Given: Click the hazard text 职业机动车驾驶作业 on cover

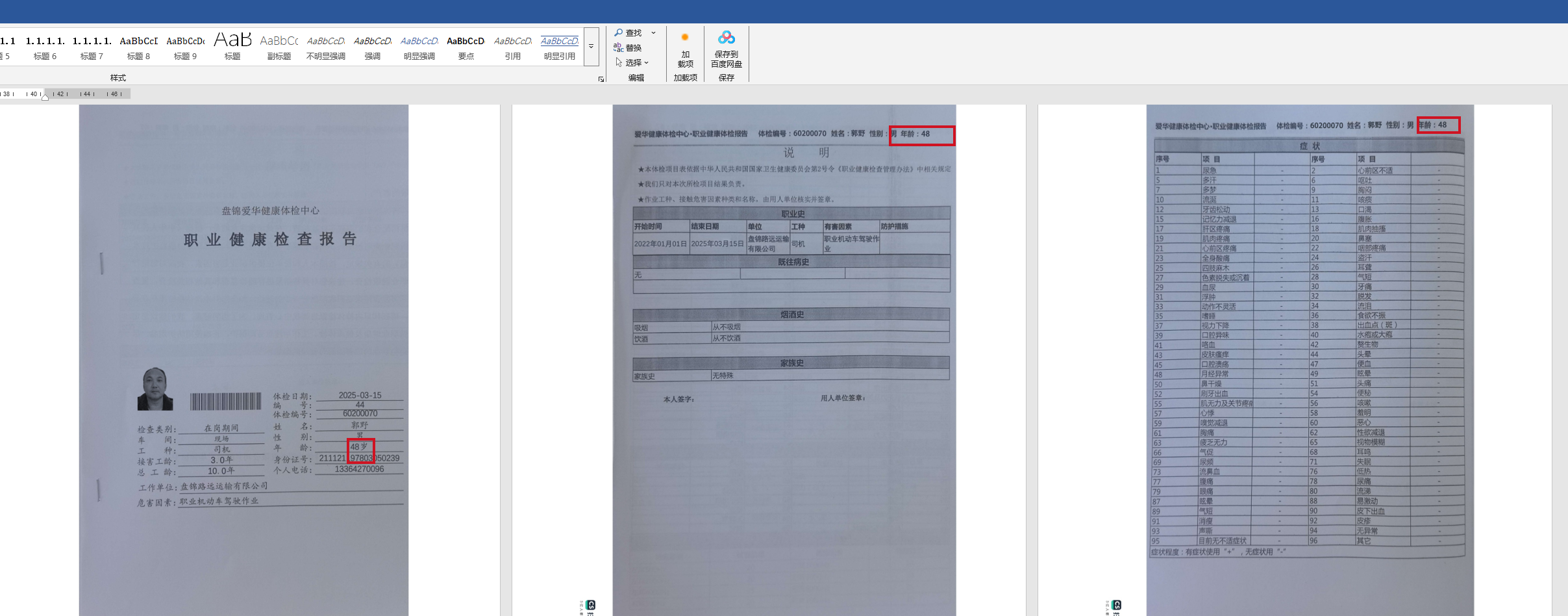Looking at the screenshot, I should (219, 501).
